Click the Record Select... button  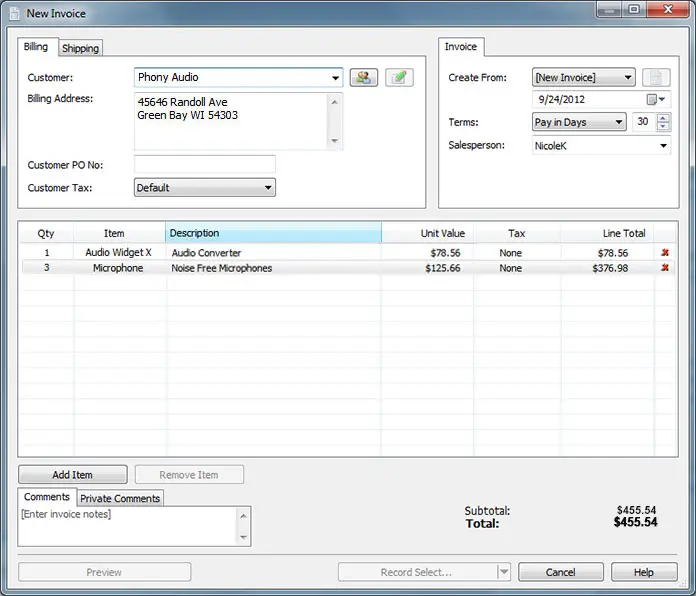[x=417, y=572]
